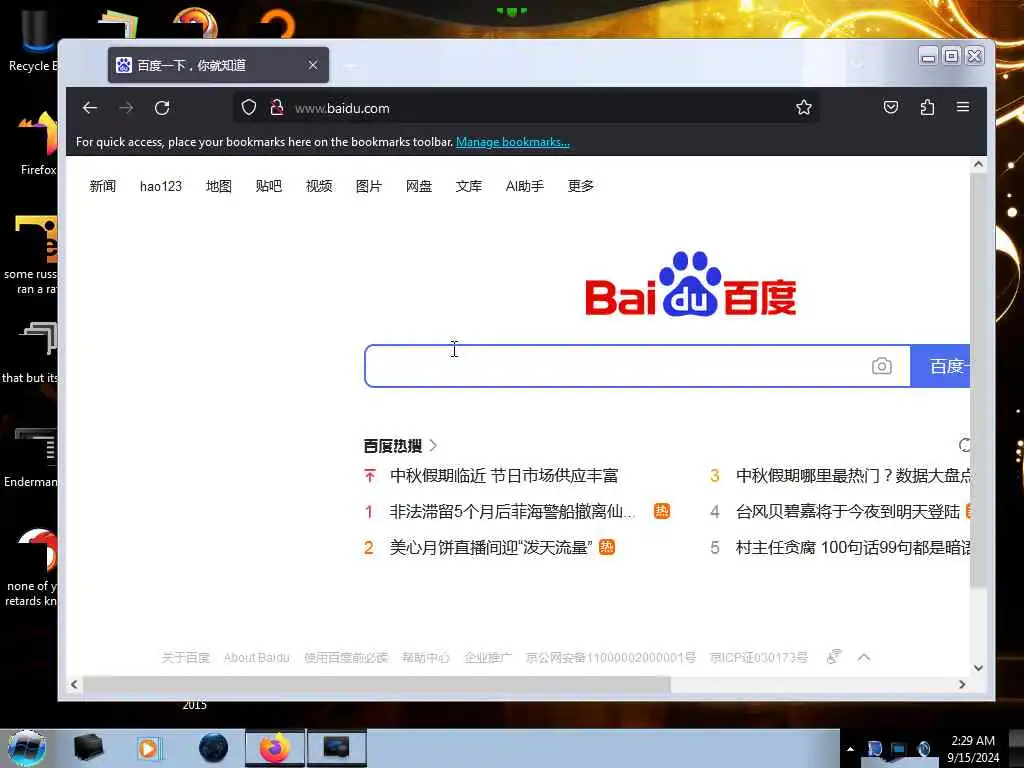
Task: Expand the 更多 menu
Action: (581, 186)
